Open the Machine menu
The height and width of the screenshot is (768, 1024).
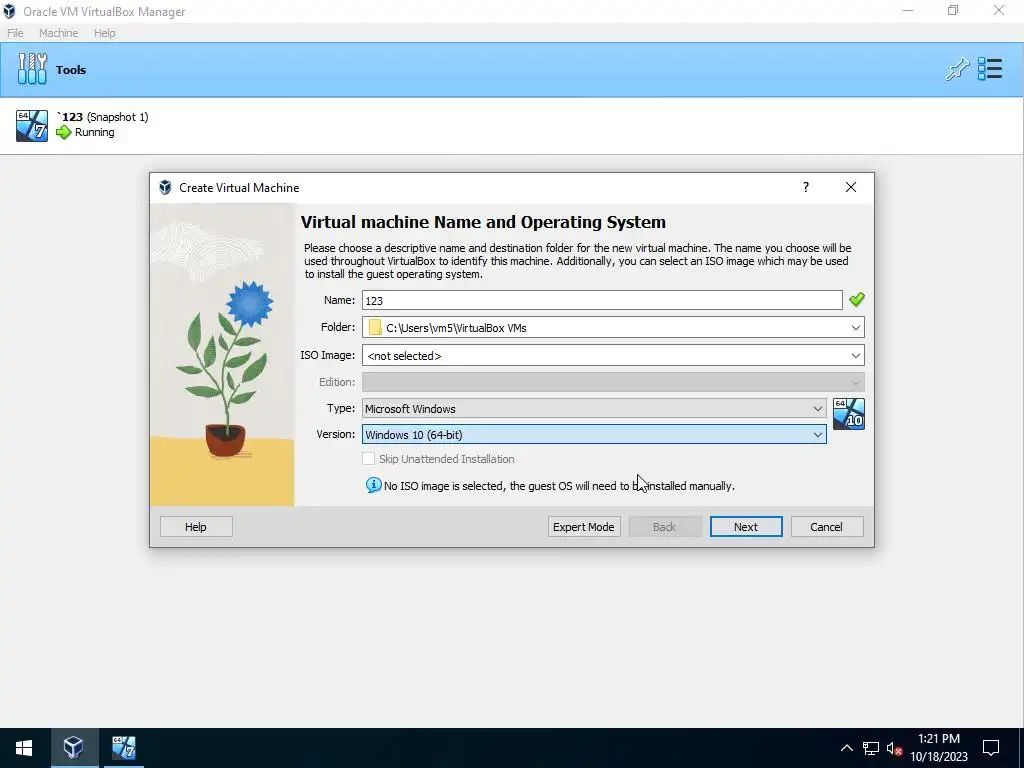pyautogui.click(x=58, y=33)
